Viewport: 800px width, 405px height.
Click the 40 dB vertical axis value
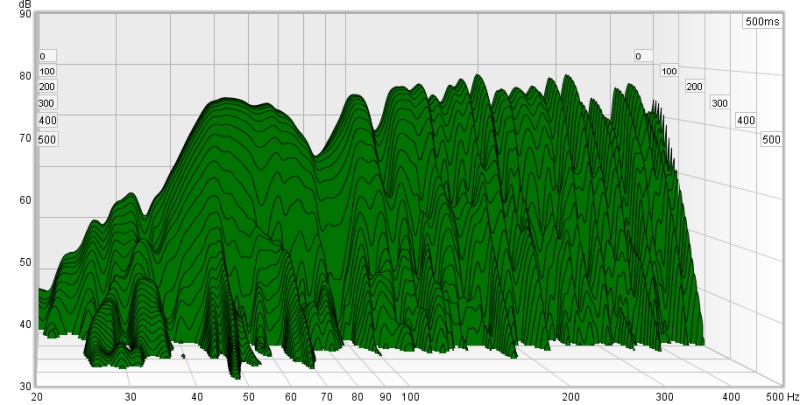(26, 324)
